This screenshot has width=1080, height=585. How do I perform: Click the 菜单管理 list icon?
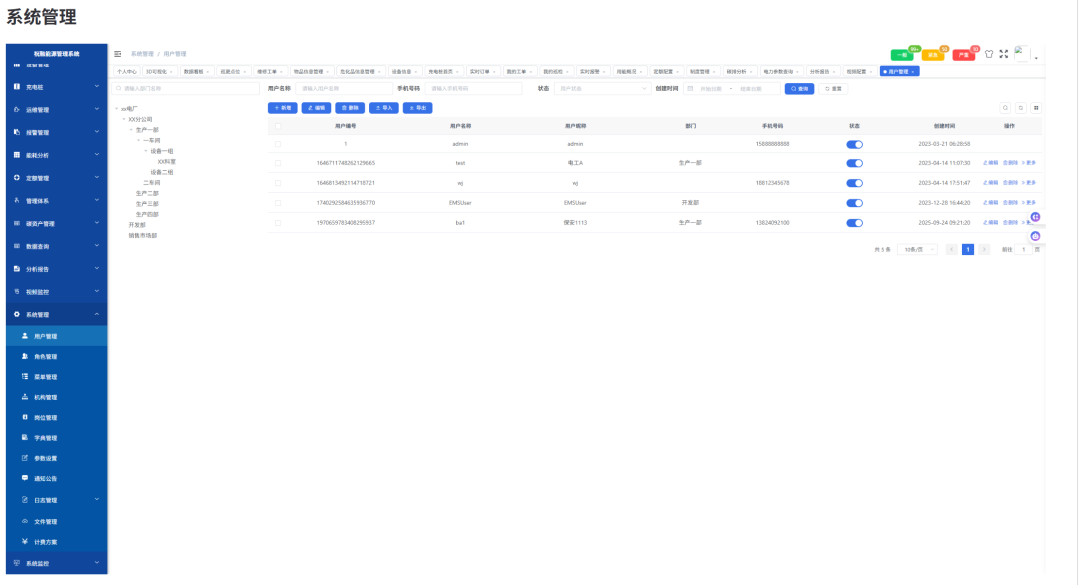click(25, 377)
